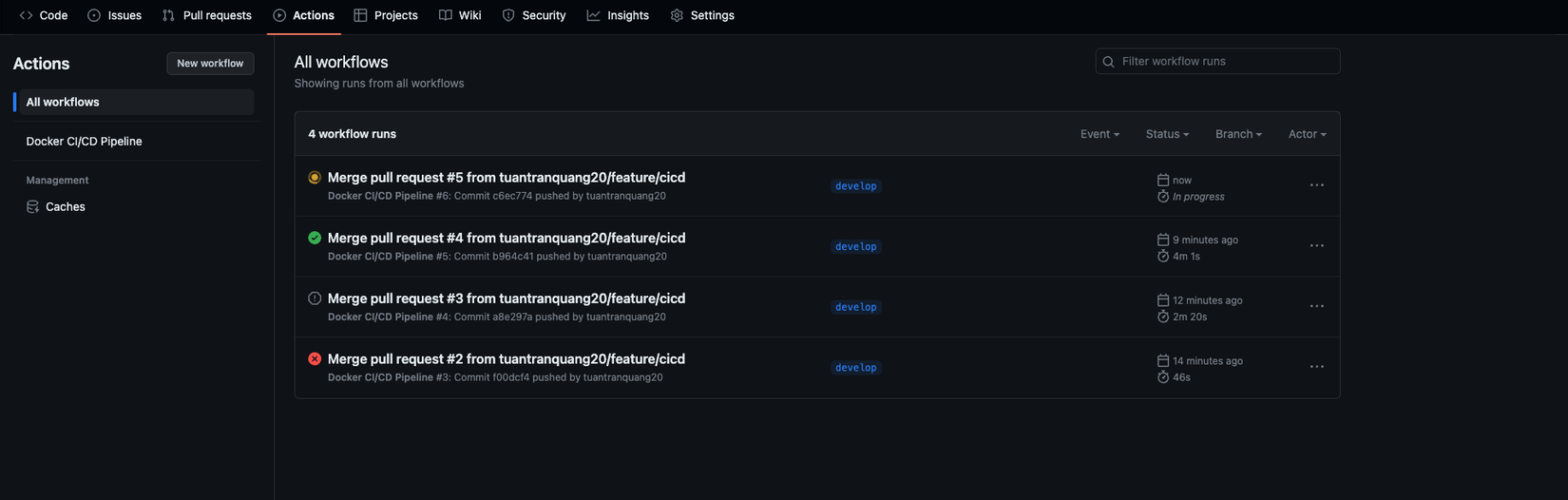Expand the Status filter dropdown

pyautogui.click(x=1167, y=134)
